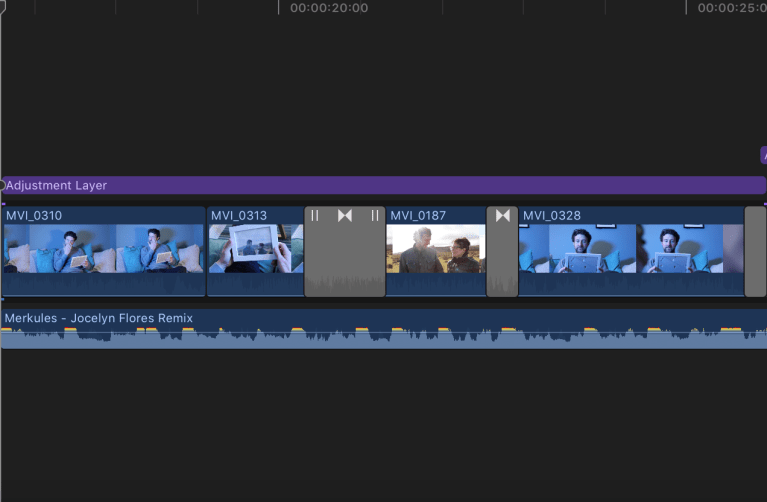Click the right trim handle of the first transition
The height and width of the screenshot is (502, 767).
[x=375, y=215]
